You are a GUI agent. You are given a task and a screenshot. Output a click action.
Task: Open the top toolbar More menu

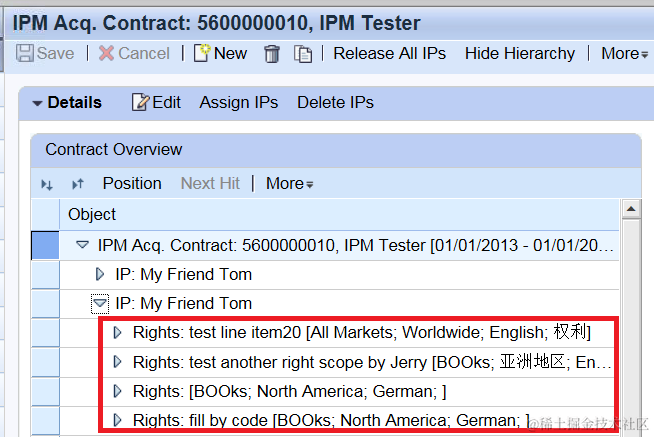click(x=624, y=53)
